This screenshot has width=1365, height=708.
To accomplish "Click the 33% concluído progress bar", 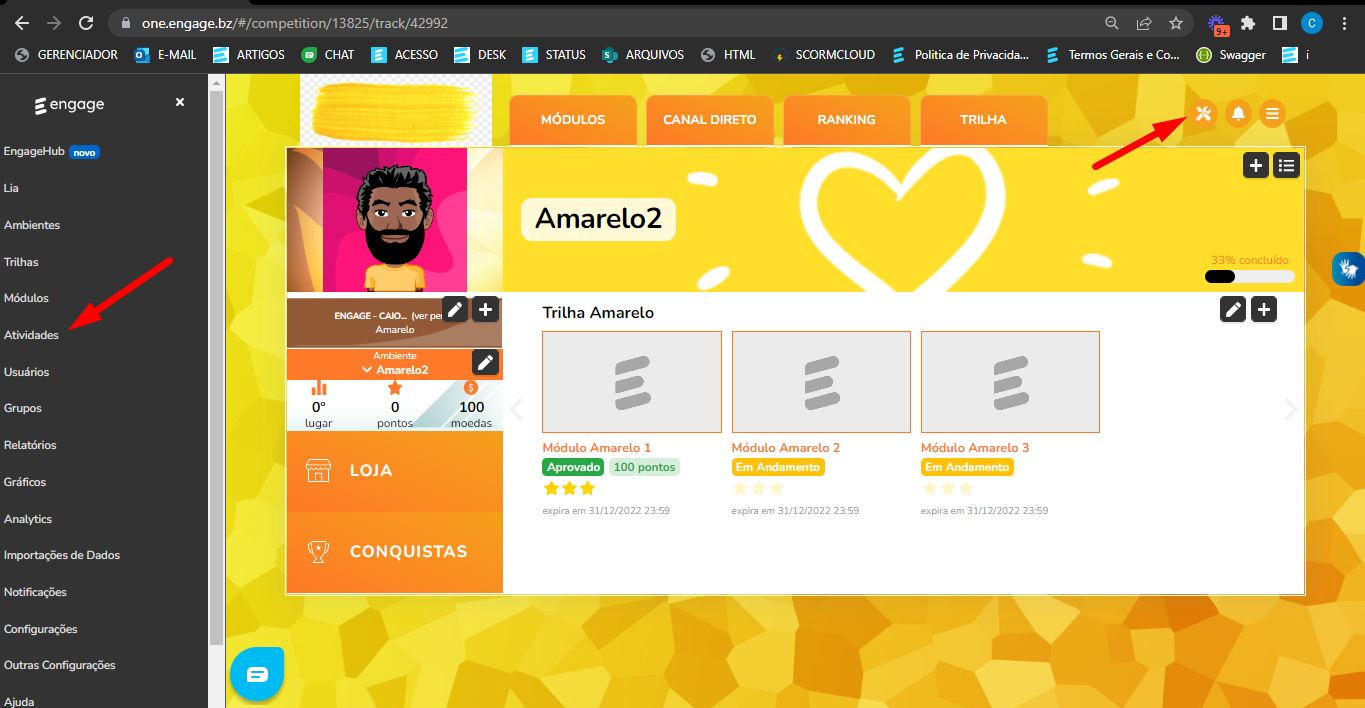I will (1250, 277).
